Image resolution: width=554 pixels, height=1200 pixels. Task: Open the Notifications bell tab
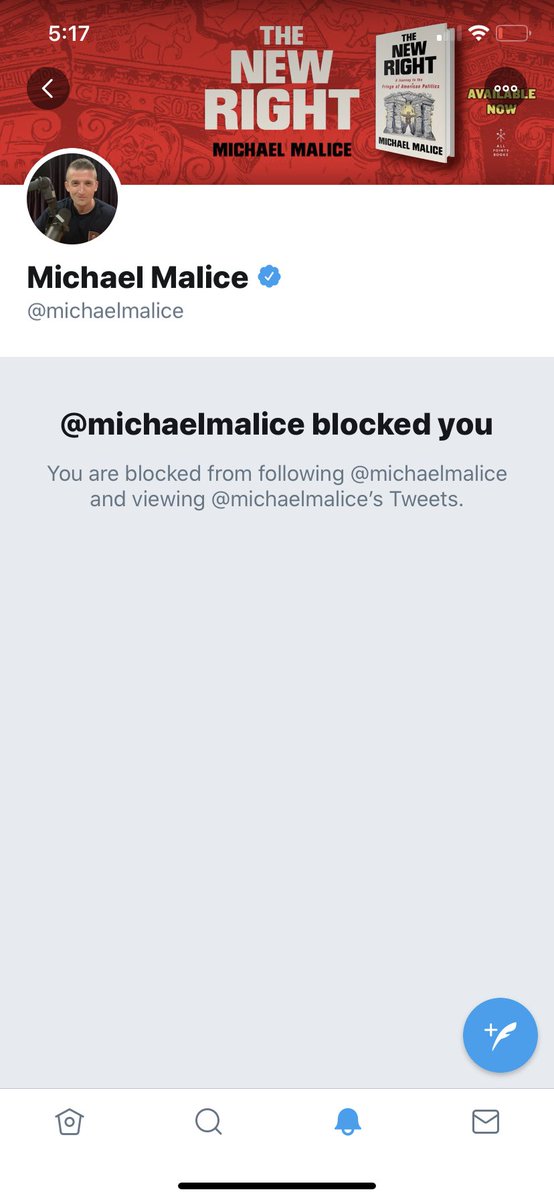tap(347, 1122)
